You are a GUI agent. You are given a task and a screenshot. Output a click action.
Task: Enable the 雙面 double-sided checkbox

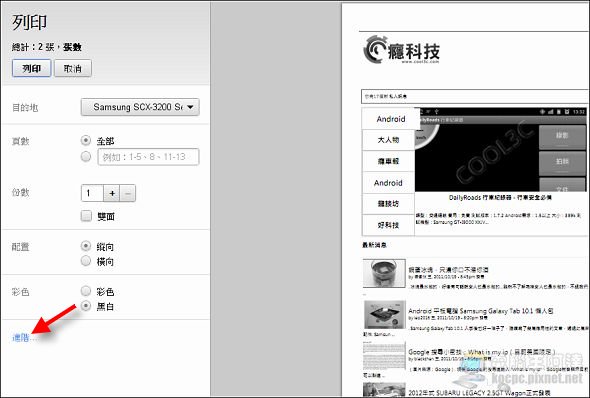(x=86, y=216)
